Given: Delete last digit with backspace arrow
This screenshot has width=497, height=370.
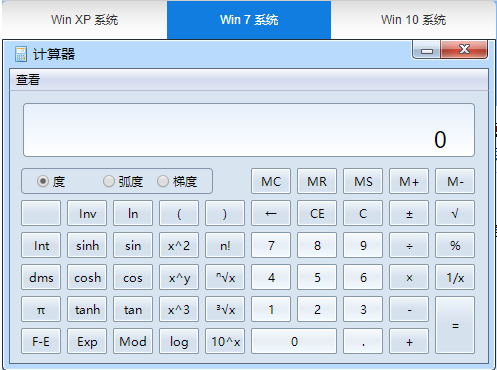Looking at the screenshot, I should (x=271, y=213).
